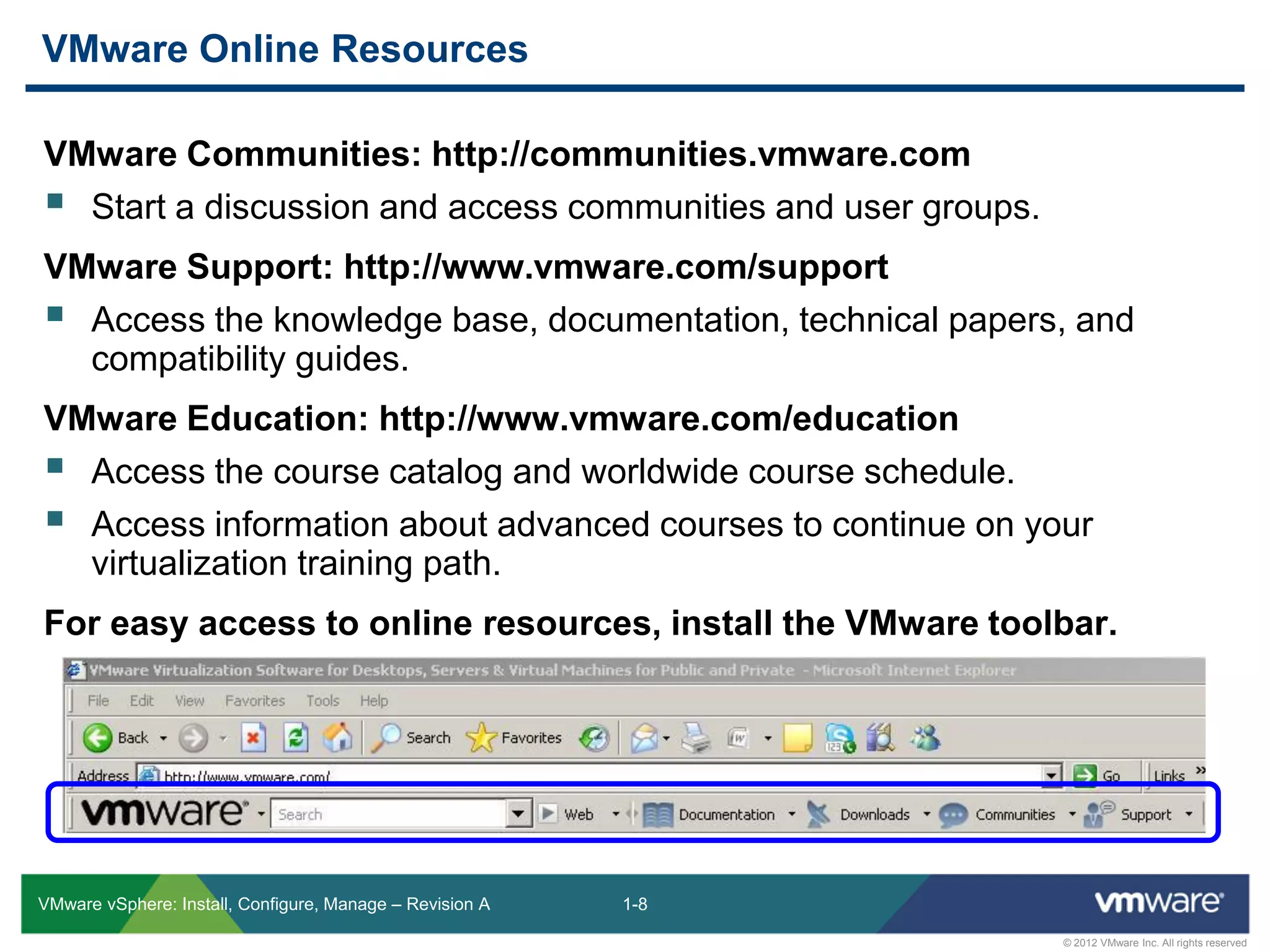Click the yellow note icon
The height and width of the screenshot is (952, 1270).
[x=797, y=738]
